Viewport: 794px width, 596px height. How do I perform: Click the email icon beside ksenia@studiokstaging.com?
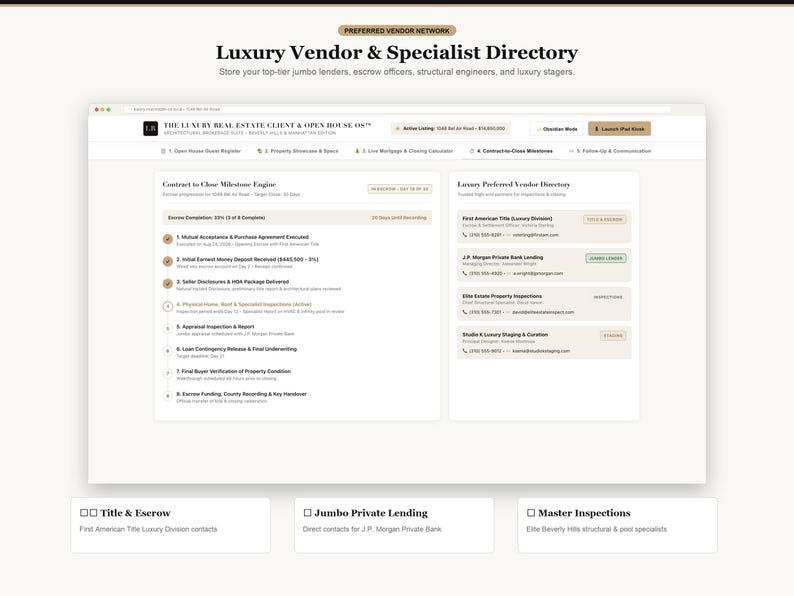tap(508, 351)
